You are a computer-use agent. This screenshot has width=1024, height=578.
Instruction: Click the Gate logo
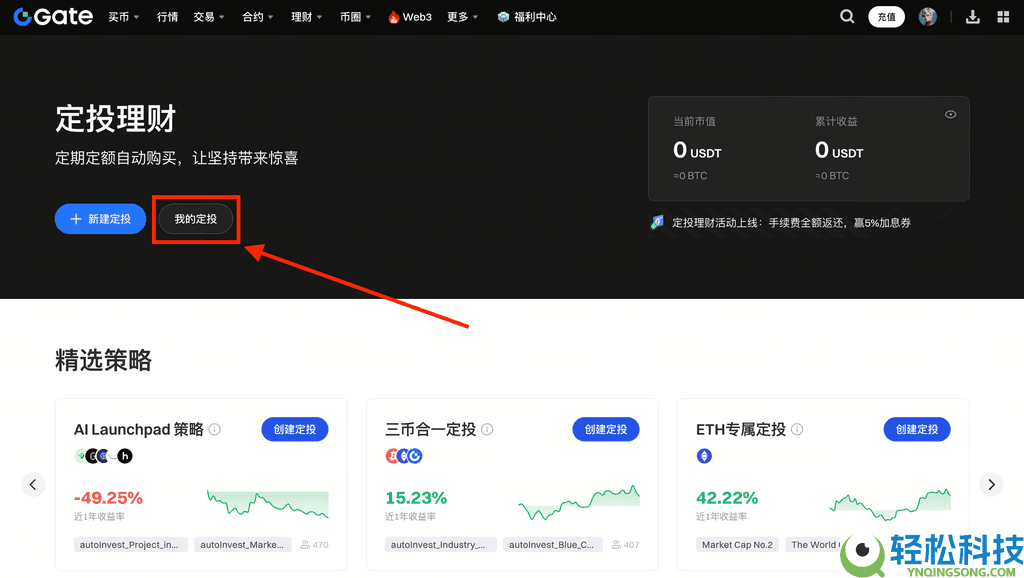[x=52, y=16]
